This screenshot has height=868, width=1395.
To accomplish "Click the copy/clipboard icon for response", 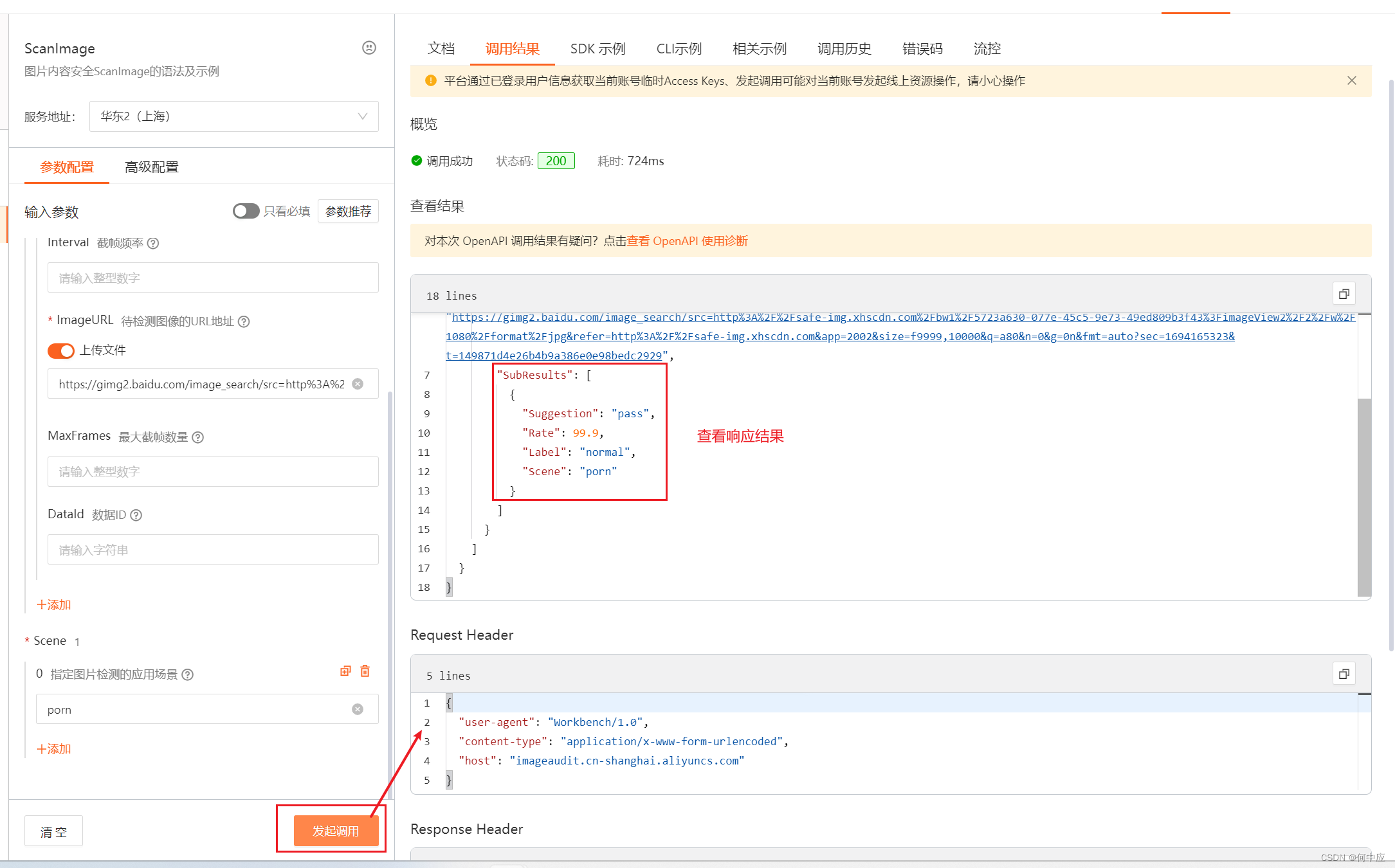I will [1344, 294].
